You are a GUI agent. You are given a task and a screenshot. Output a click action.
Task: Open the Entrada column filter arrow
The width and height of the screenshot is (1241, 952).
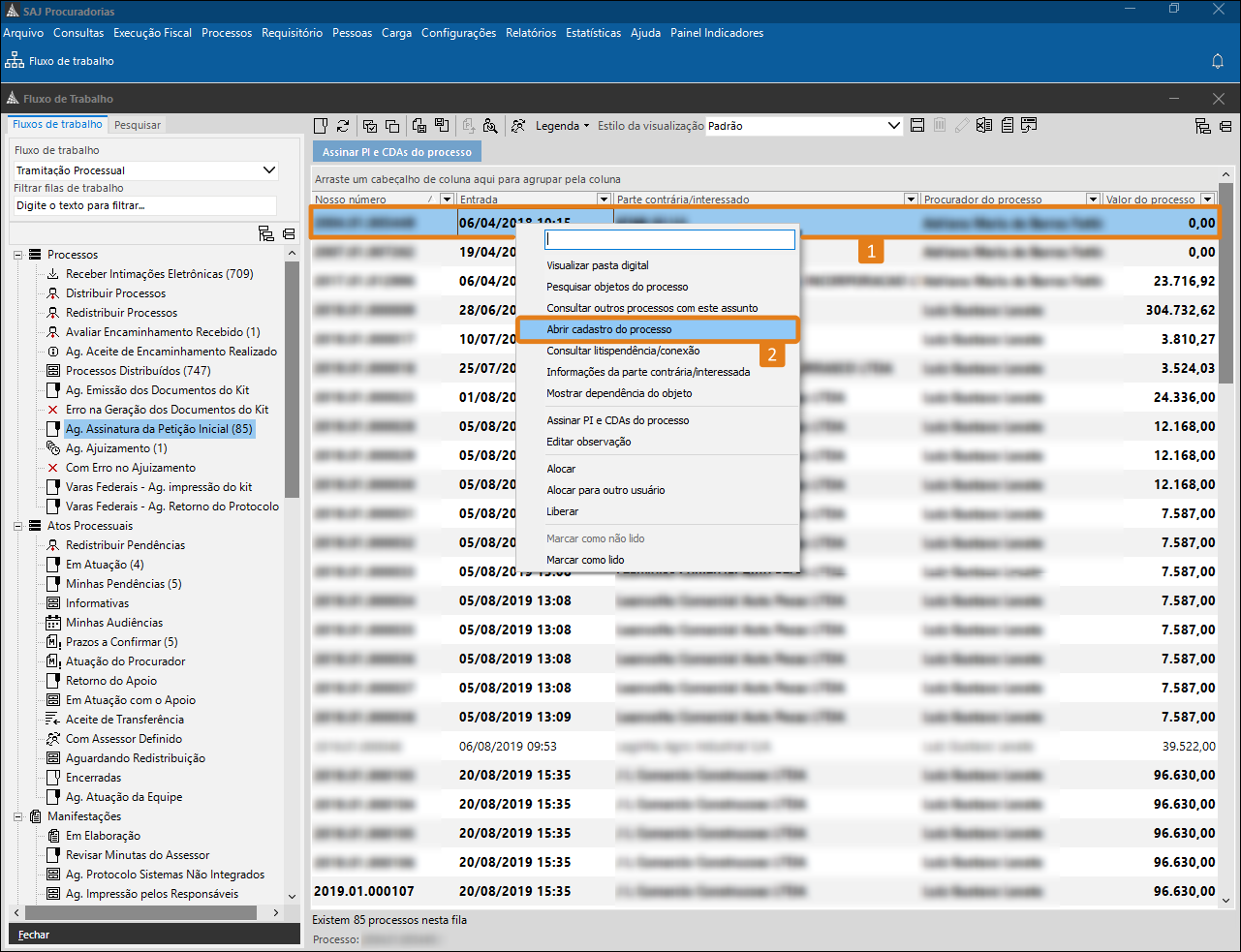pyautogui.click(x=604, y=200)
